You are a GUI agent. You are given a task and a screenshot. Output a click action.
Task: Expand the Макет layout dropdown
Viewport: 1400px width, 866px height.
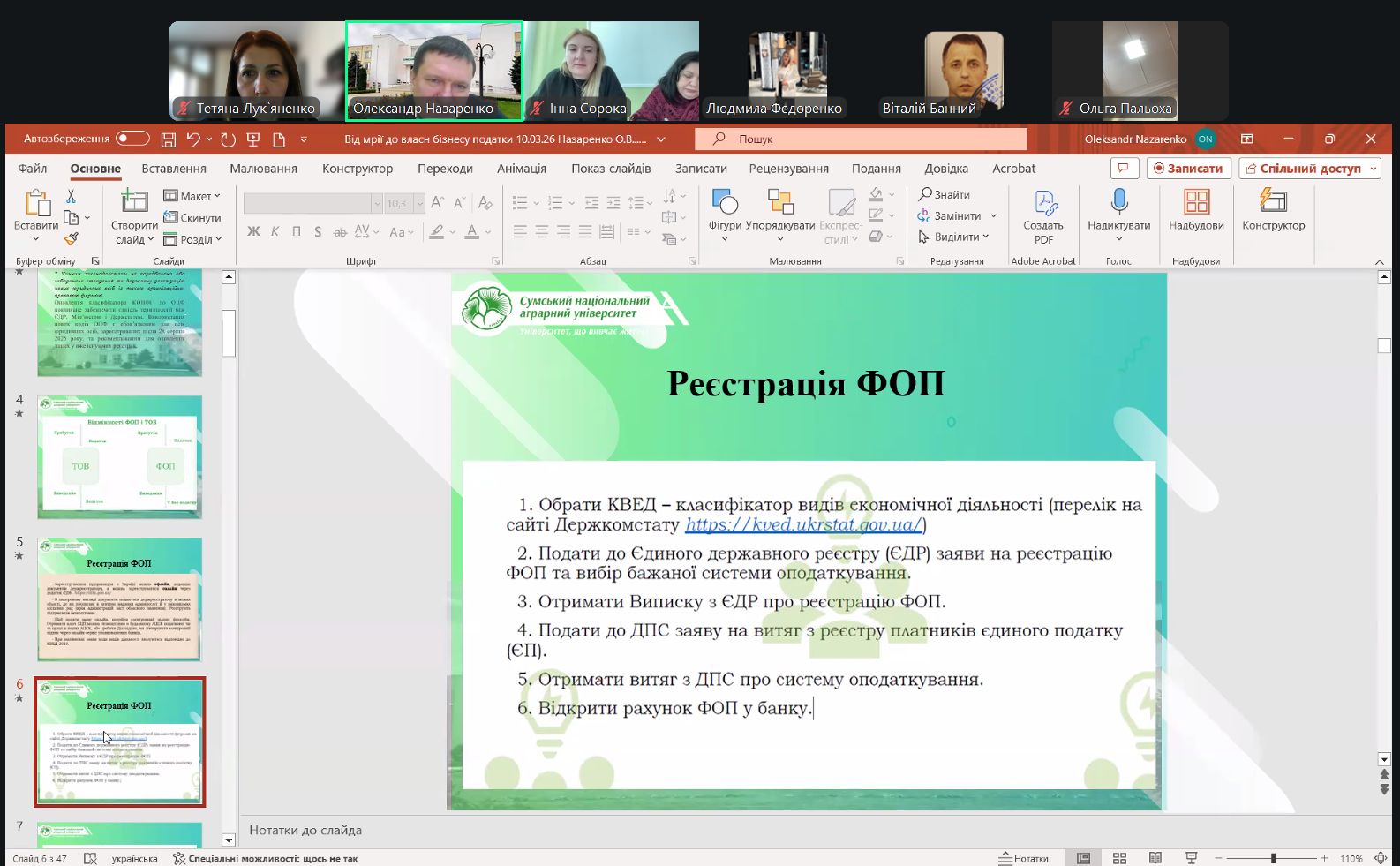click(192, 196)
